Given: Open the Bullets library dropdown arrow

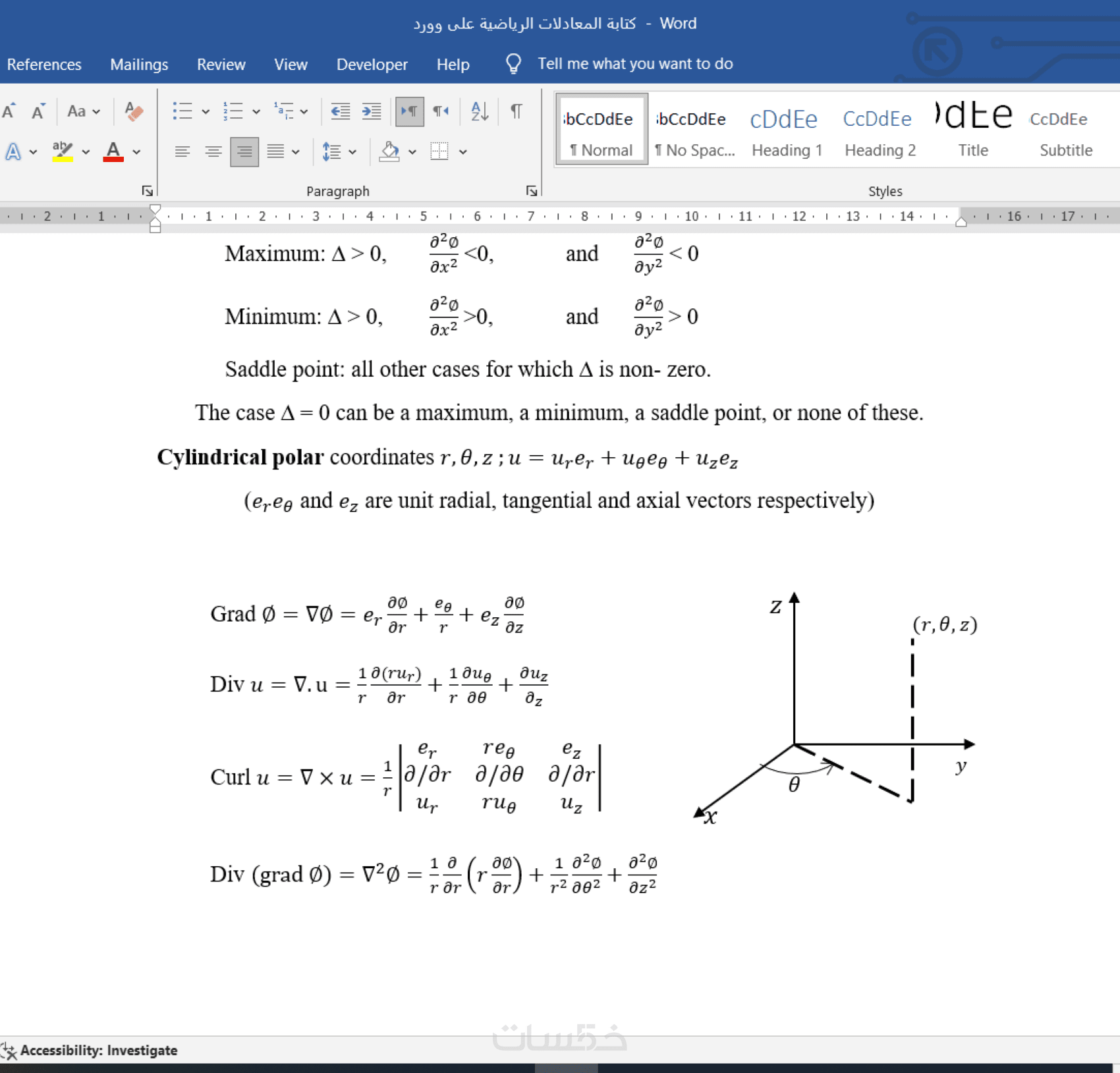Looking at the screenshot, I should click(x=206, y=112).
